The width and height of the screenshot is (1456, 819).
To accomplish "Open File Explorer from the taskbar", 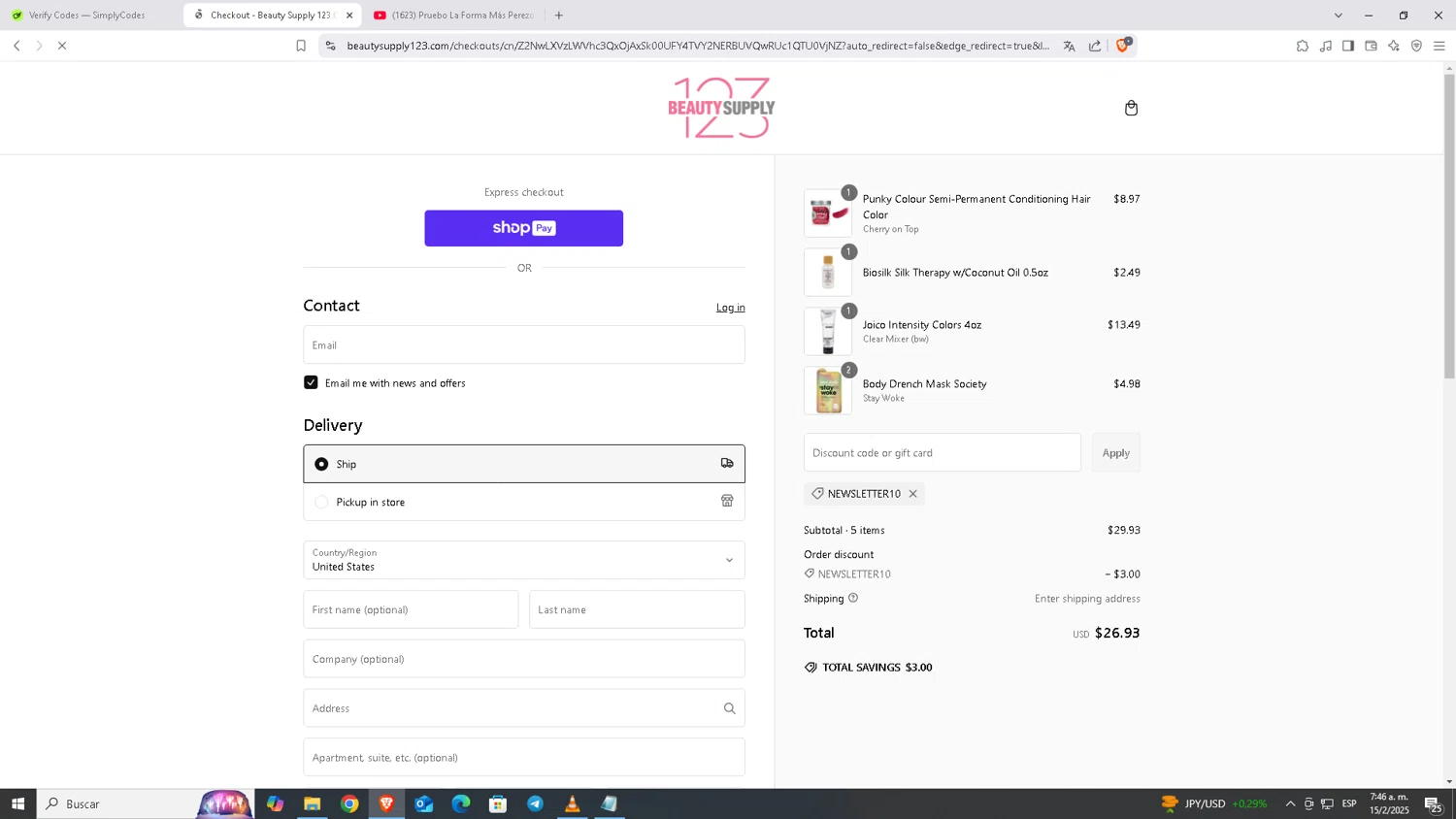I will 312,803.
